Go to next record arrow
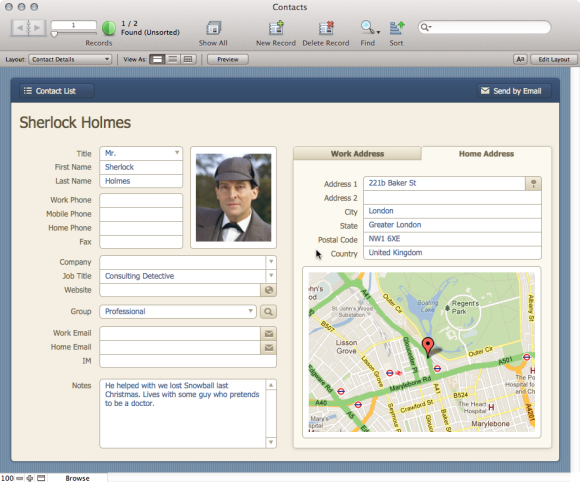The width and height of the screenshot is (580, 482). point(37,27)
